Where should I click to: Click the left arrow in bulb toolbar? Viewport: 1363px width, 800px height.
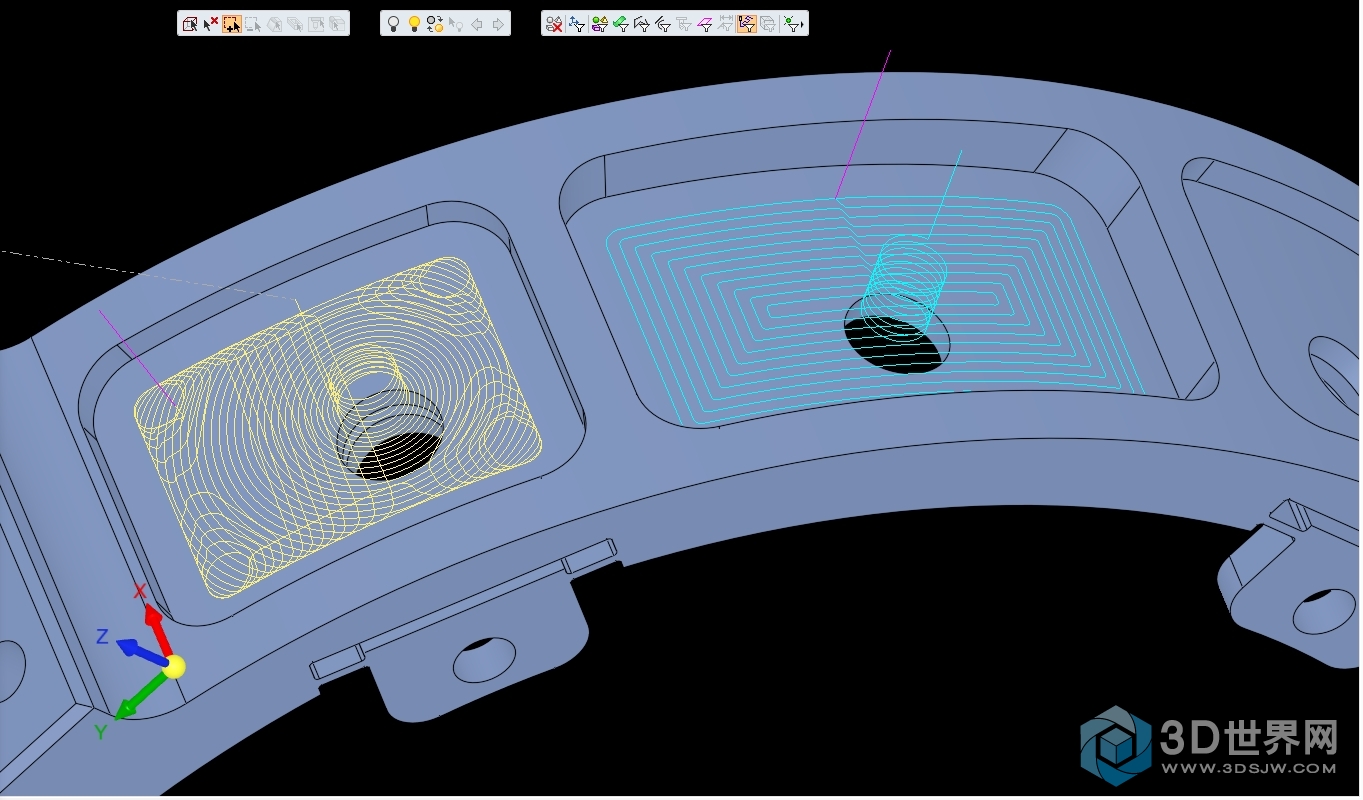tap(477, 24)
